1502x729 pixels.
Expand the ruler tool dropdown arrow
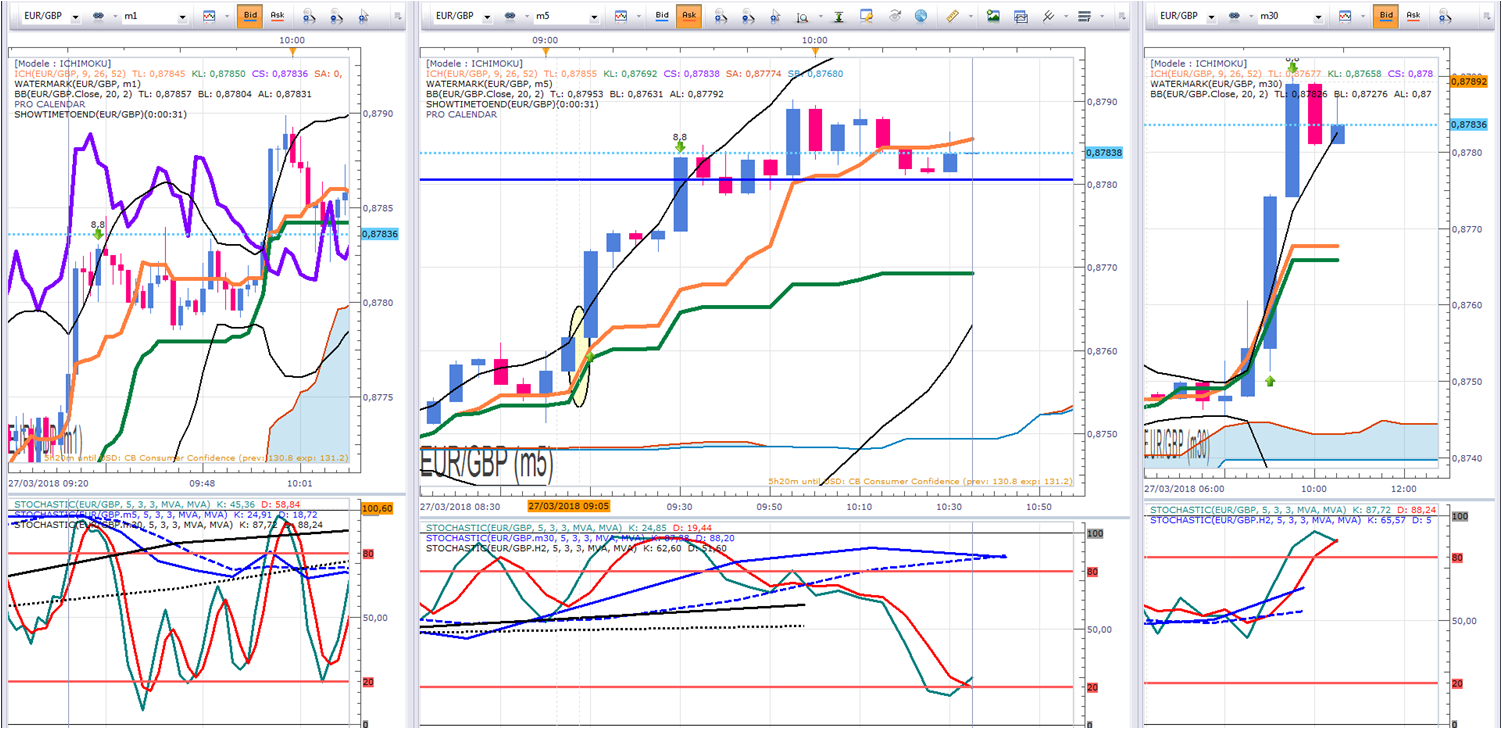click(x=969, y=17)
